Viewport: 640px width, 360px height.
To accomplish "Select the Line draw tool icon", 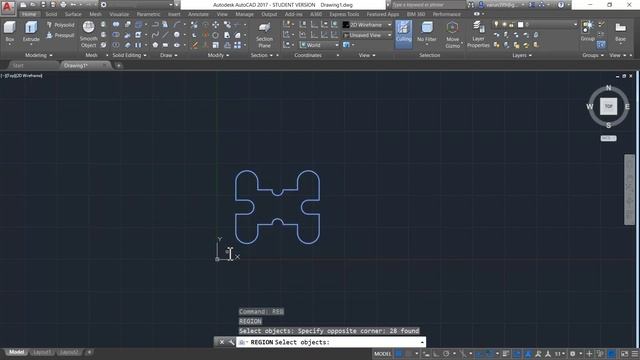I will coord(165,35).
